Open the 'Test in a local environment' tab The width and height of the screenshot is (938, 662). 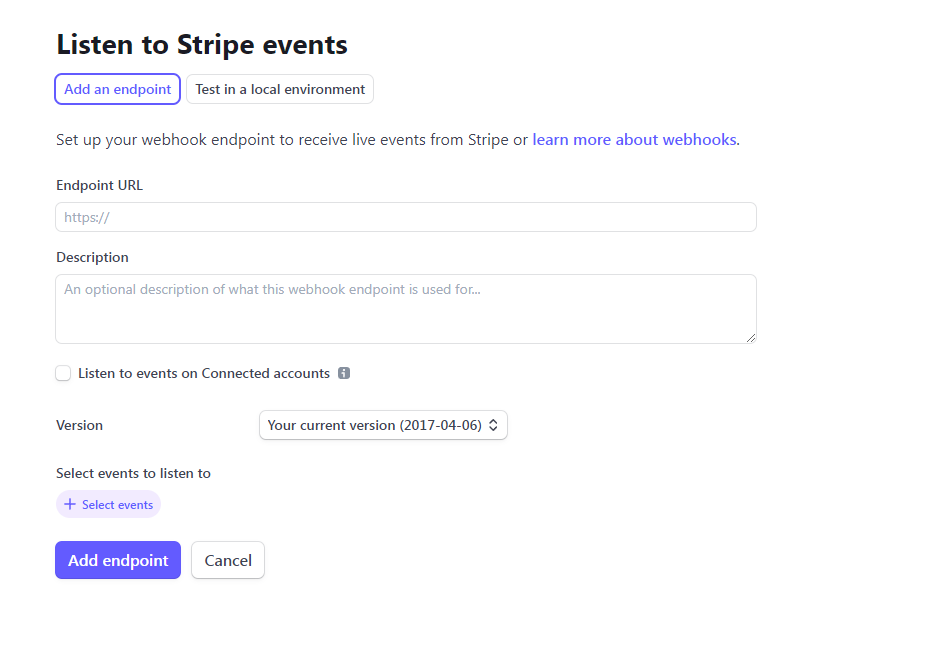(280, 89)
